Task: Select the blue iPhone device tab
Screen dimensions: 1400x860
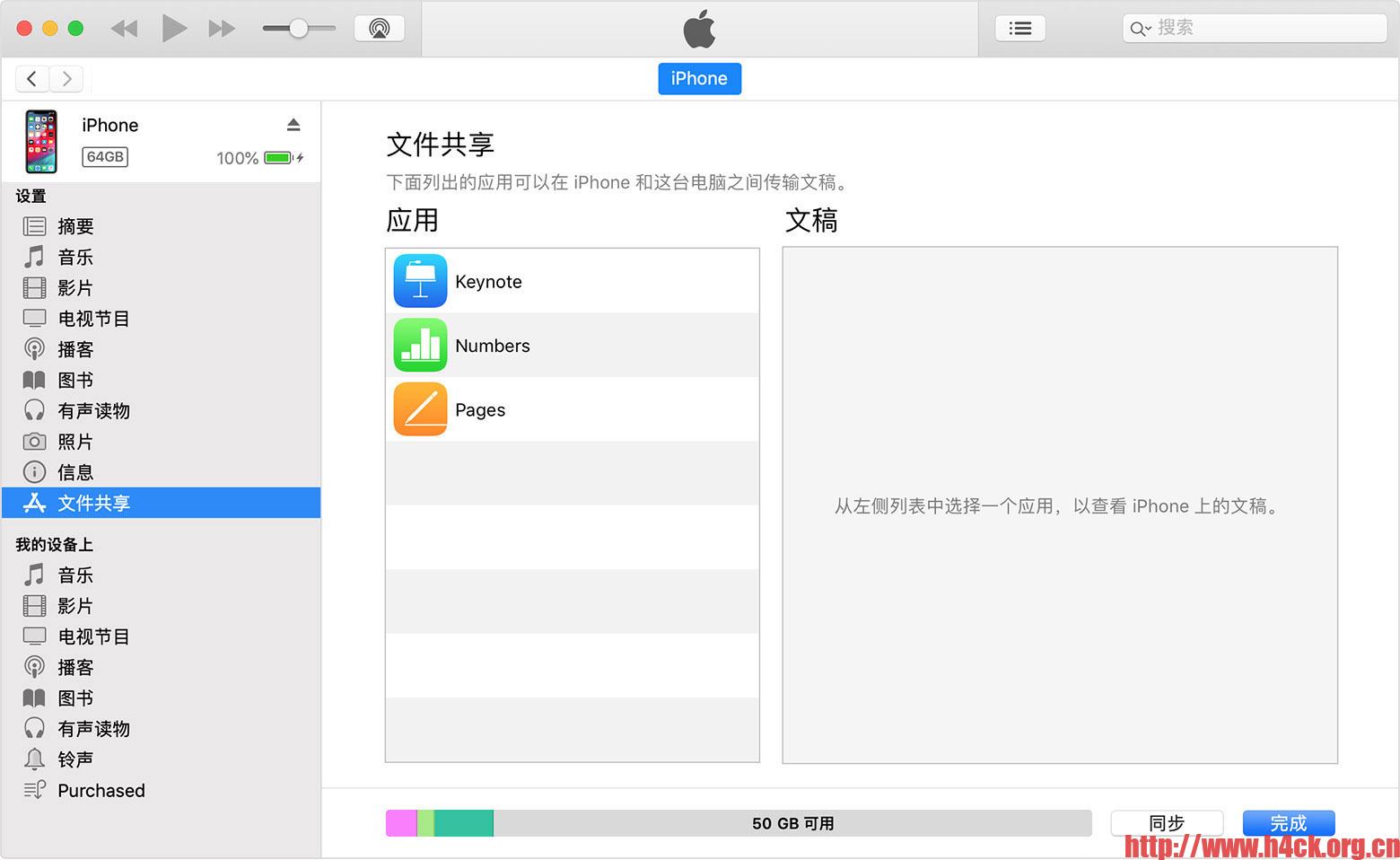Action: pos(699,78)
